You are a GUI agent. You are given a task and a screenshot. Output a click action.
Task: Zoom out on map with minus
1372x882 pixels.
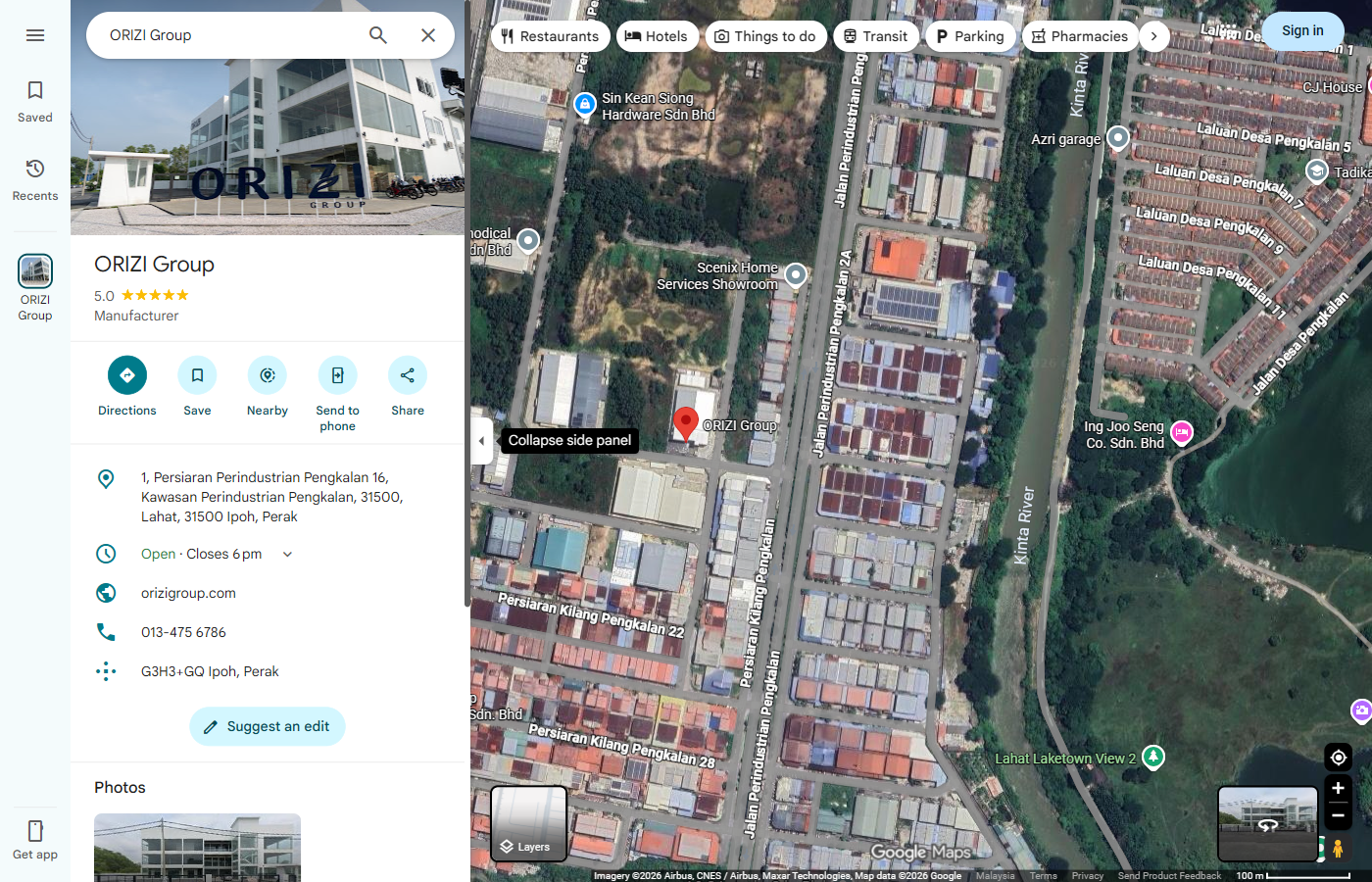click(x=1338, y=815)
